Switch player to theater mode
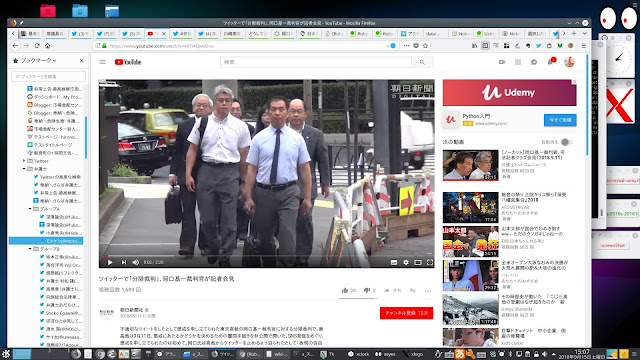The height and width of the screenshot is (360, 640). pos(418,262)
